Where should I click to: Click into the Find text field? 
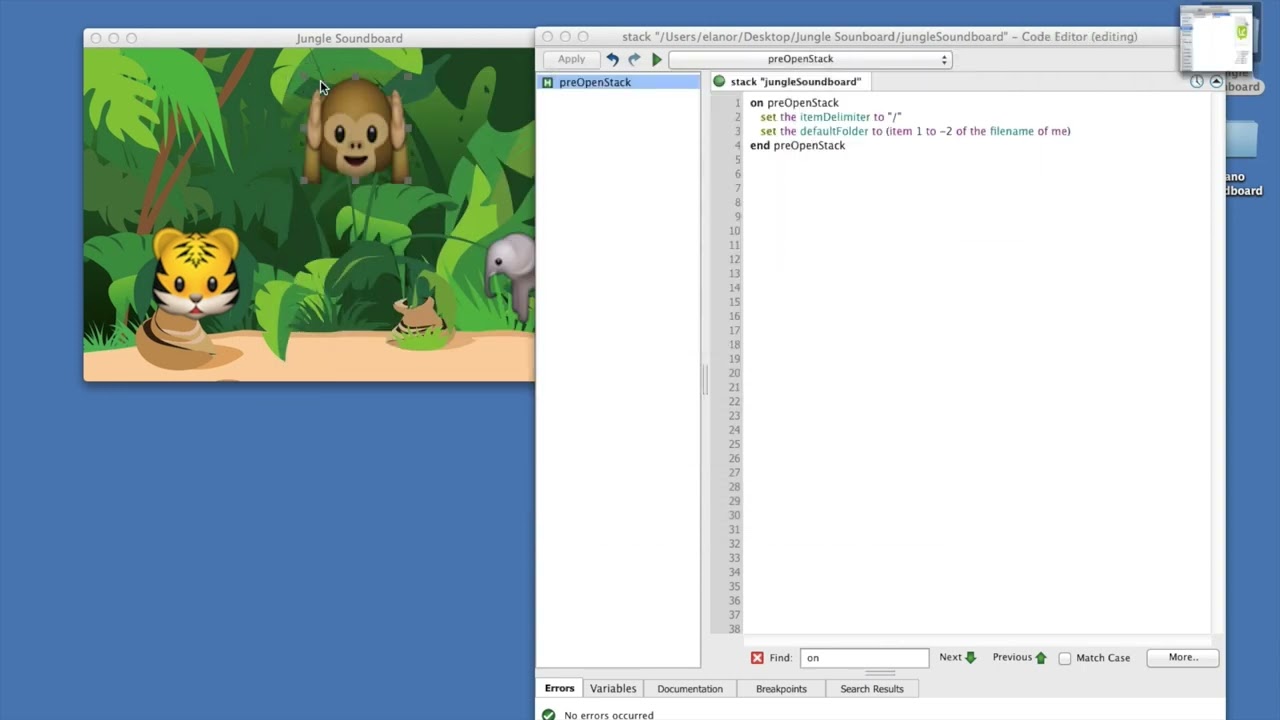click(864, 658)
